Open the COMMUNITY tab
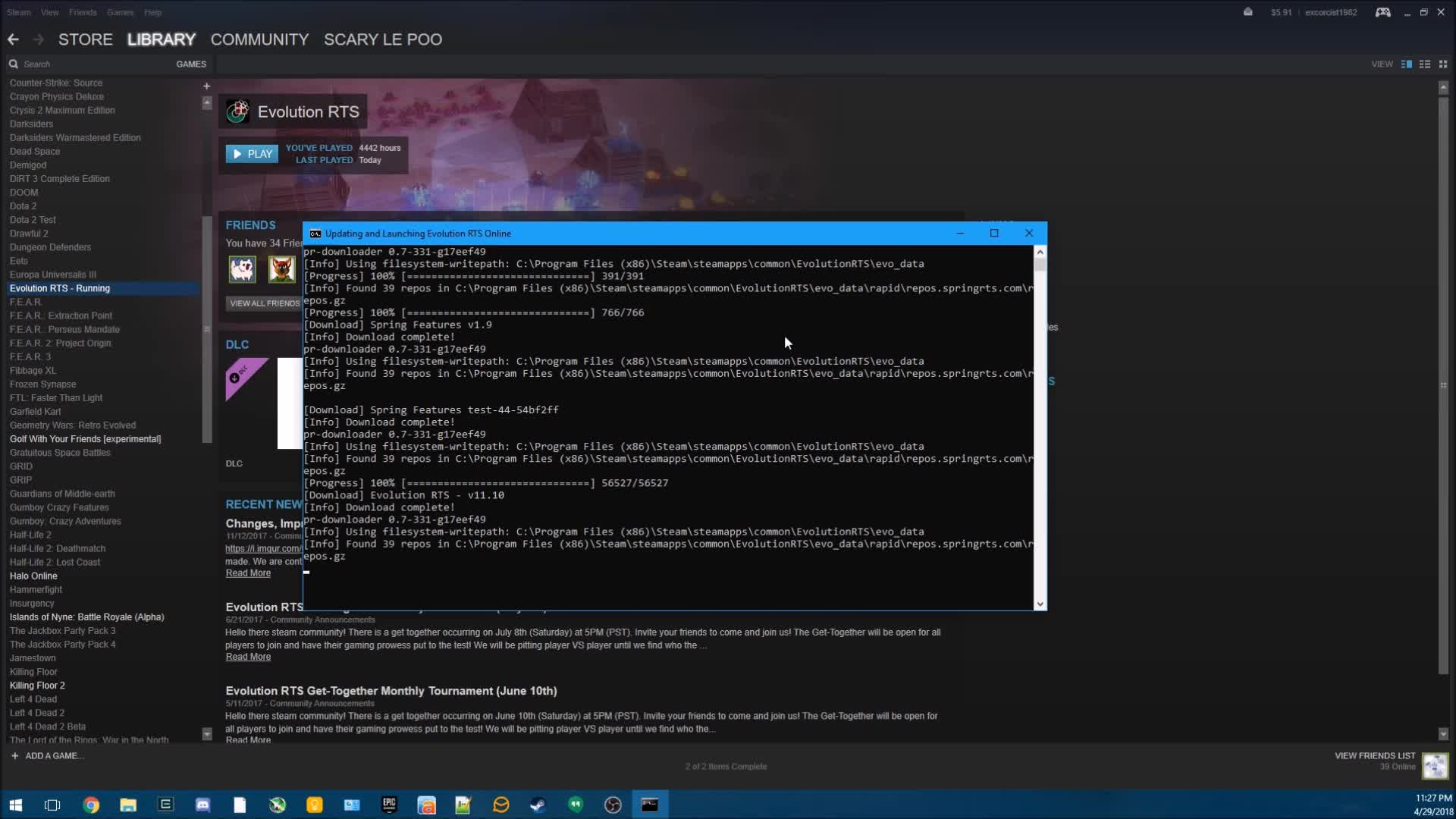This screenshot has height=819, width=1456. point(259,39)
